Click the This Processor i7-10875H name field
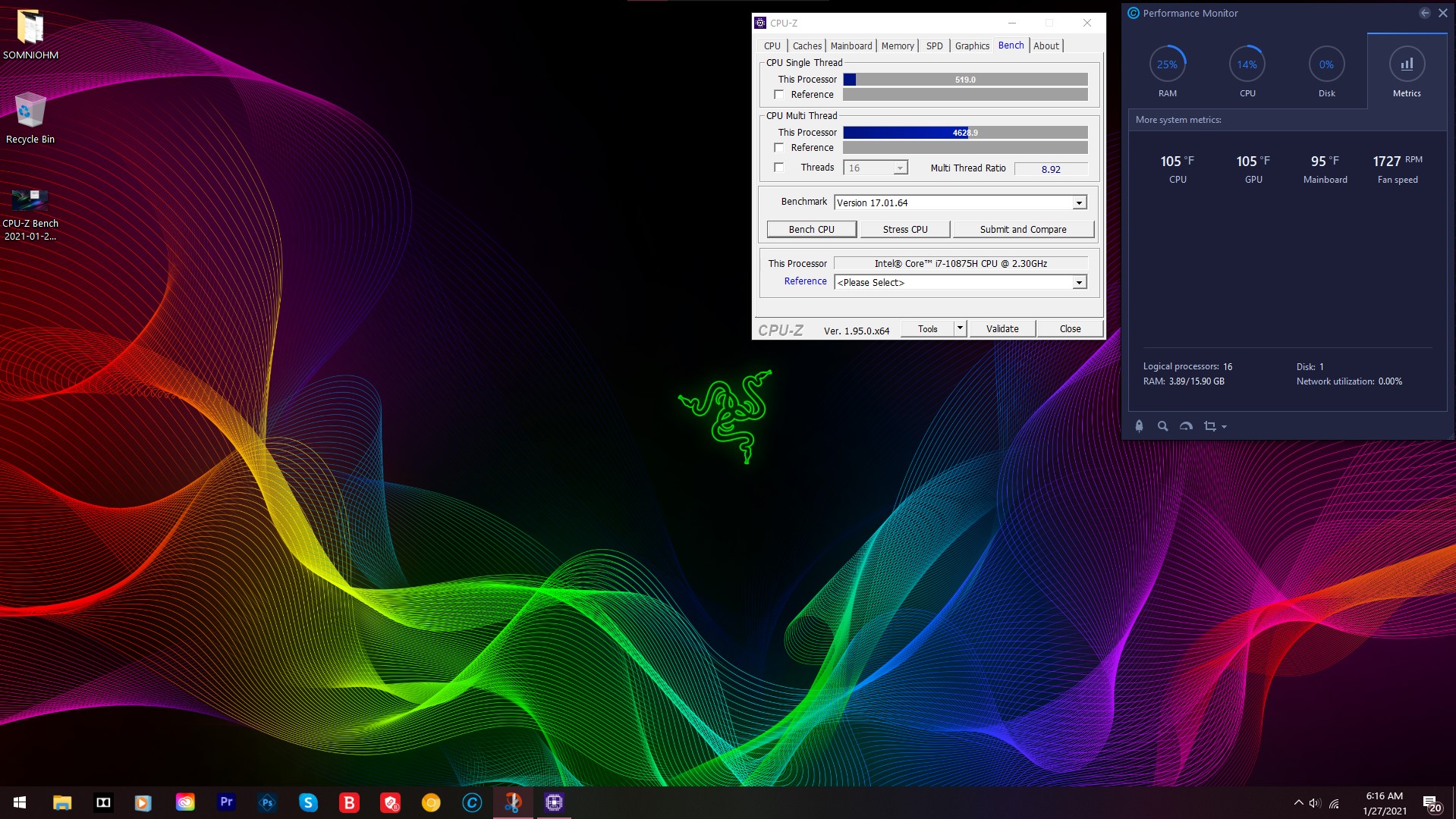This screenshot has height=819, width=1456. (x=961, y=263)
